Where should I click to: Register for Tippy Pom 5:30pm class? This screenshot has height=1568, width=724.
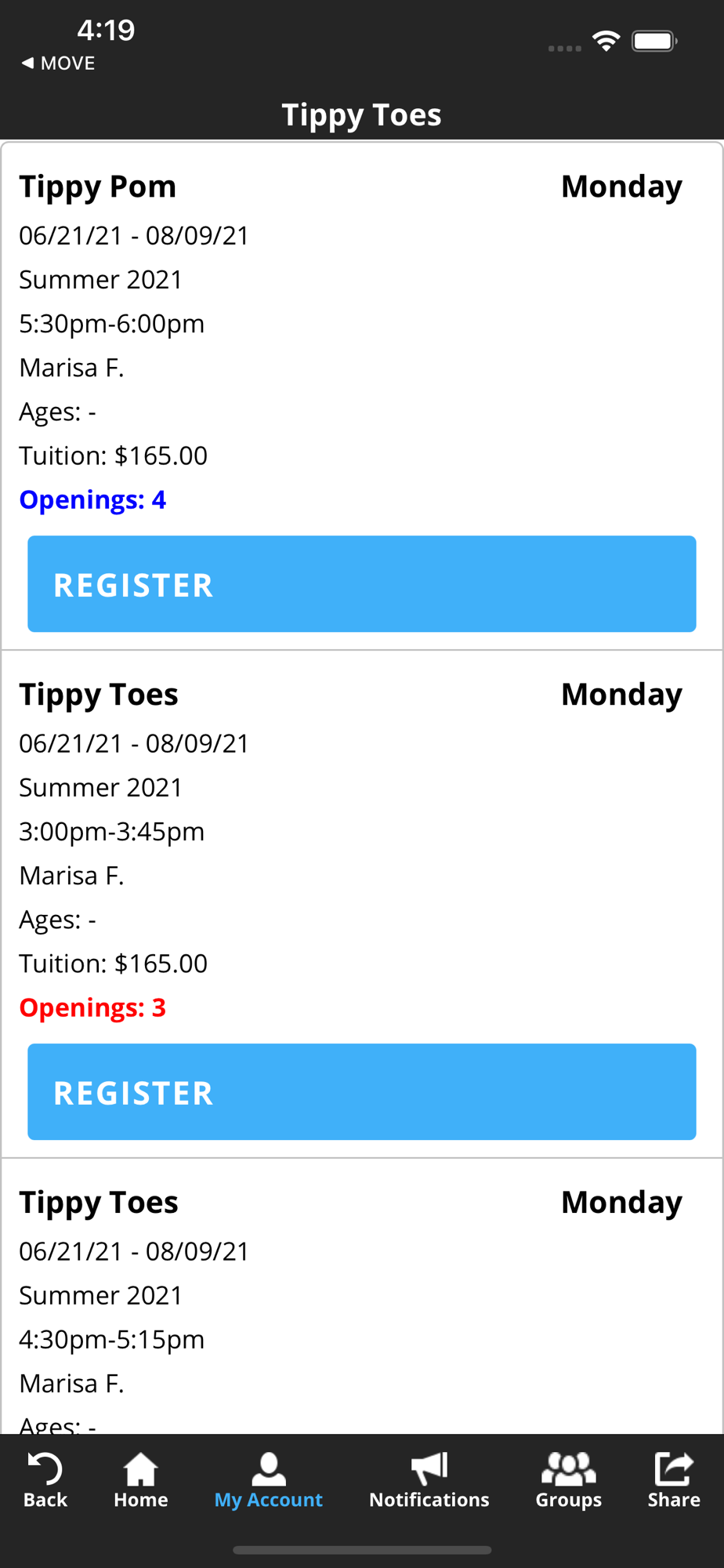[x=362, y=584]
